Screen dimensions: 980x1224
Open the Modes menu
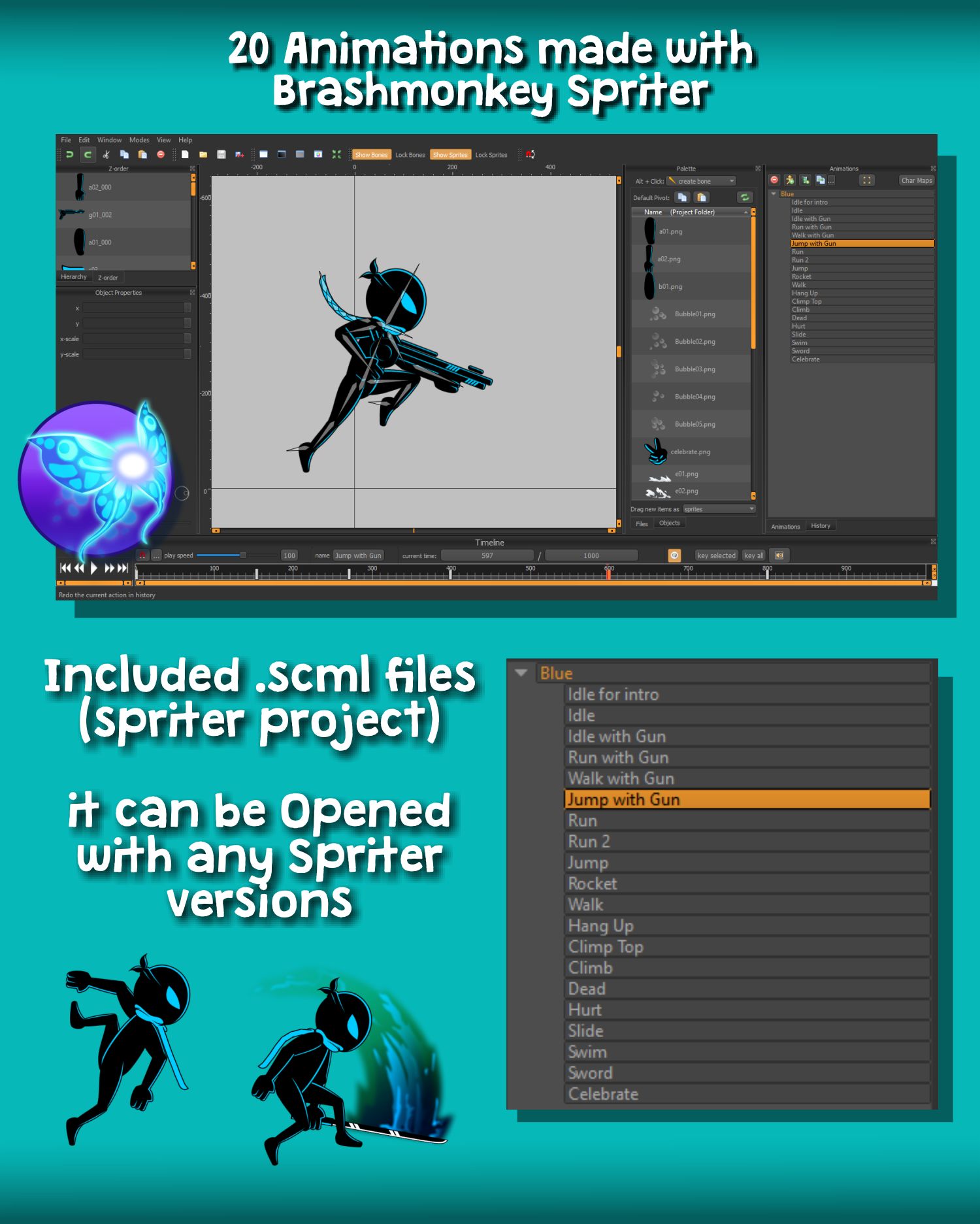(x=139, y=140)
